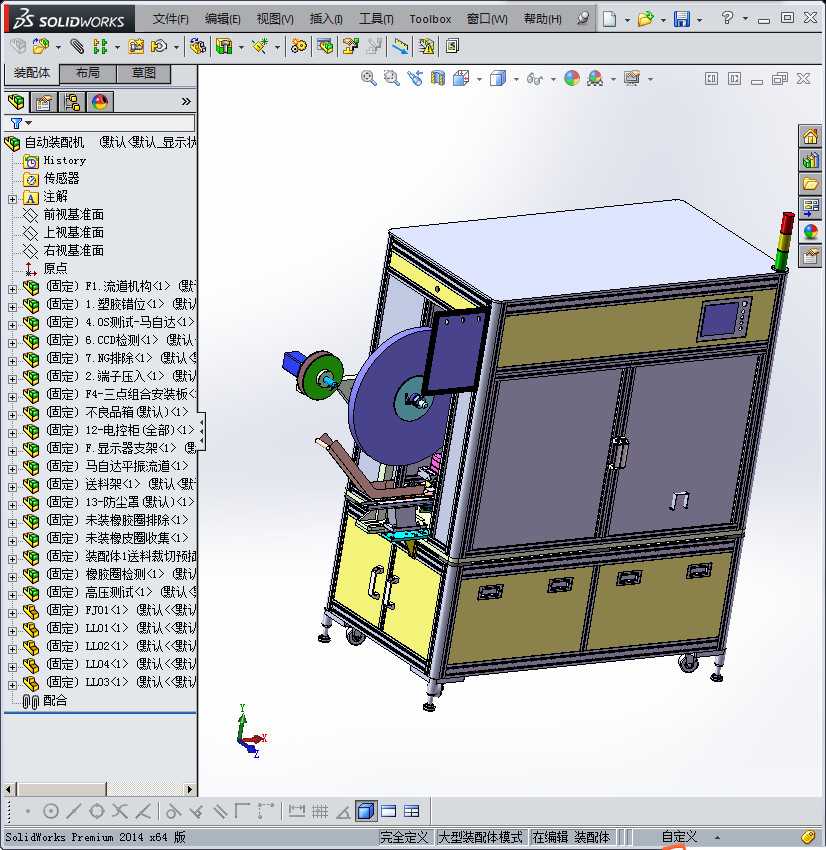Click the Show Hidden Components icon
The height and width of the screenshot is (850, 826).
pos(198,46)
